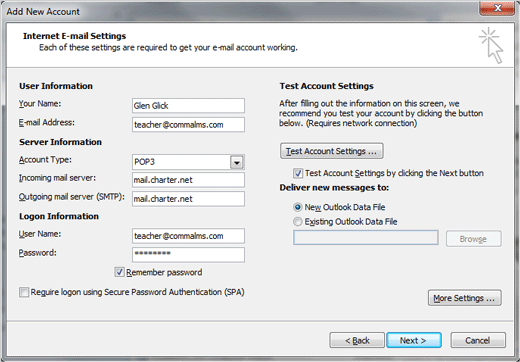Viewport: 520px width, 362px height.
Task: Click the User Name logon field
Action: [188, 236]
